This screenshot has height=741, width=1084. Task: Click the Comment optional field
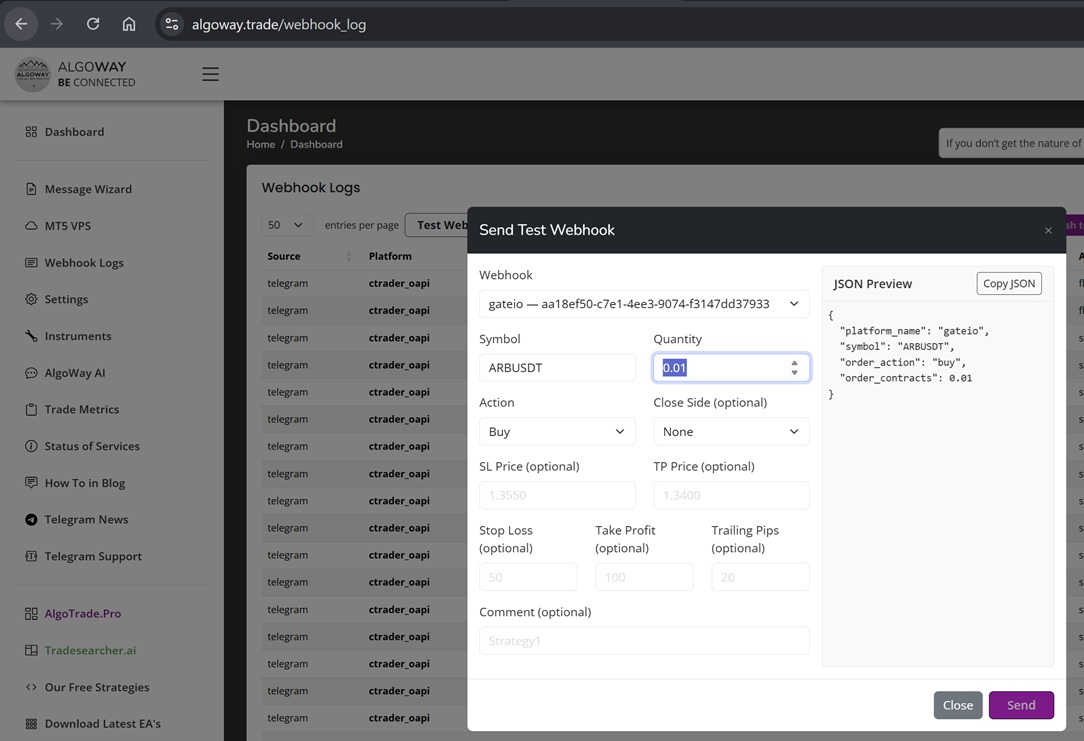(644, 641)
